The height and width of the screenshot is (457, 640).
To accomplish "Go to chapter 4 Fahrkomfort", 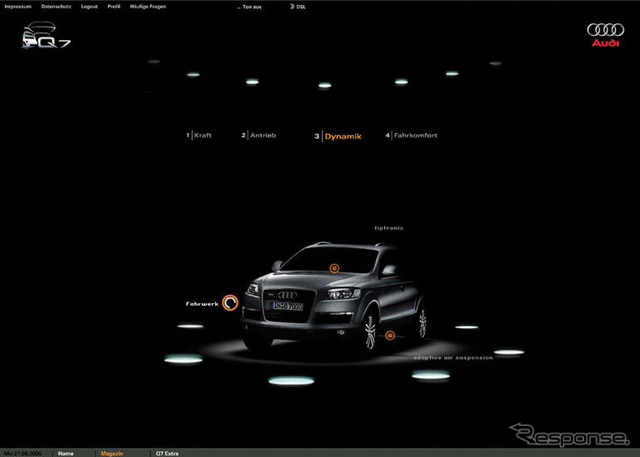I will [x=414, y=135].
